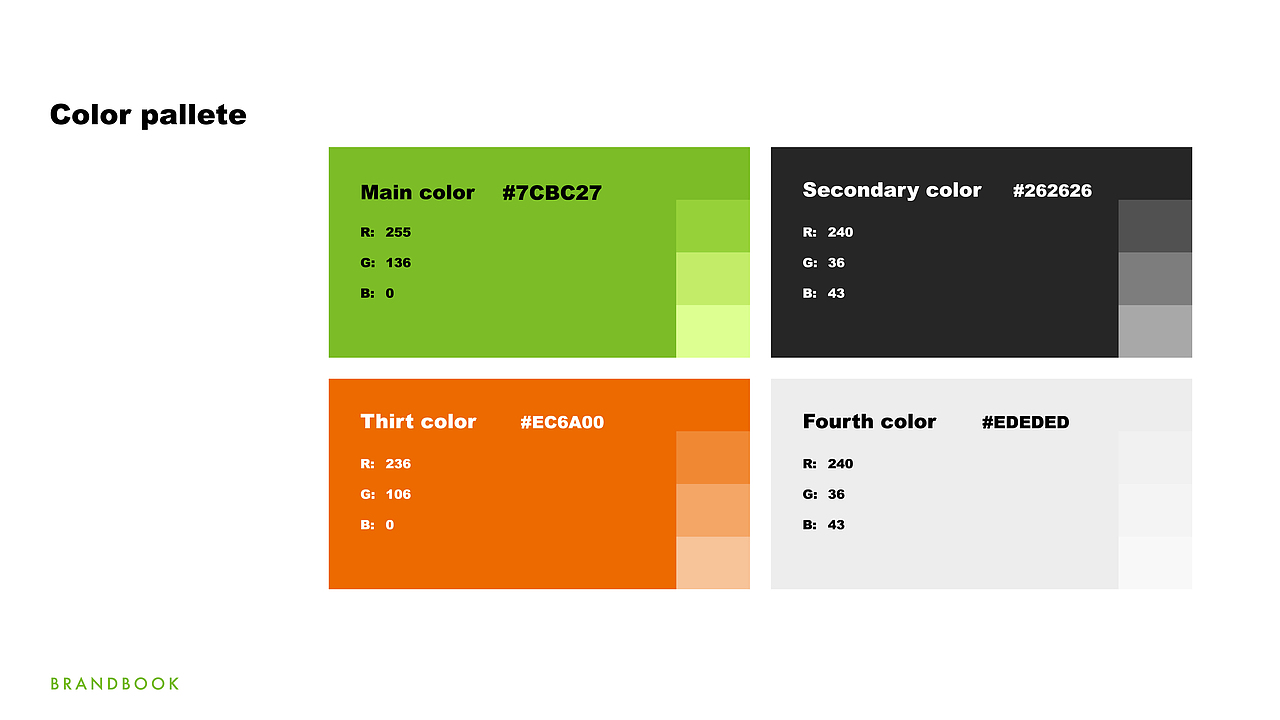The width and height of the screenshot is (1280, 720).
Task: Click the "Secondary color" label
Action: (x=892, y=190)
